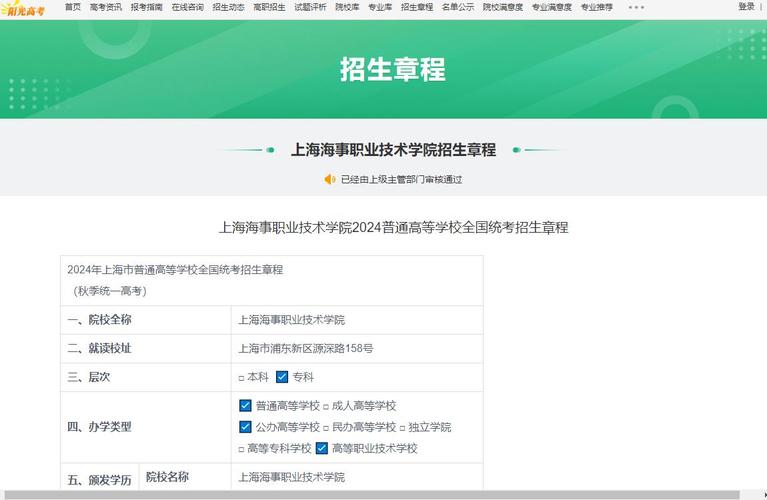Image resolution: width=767 pixels, height=500 pixels.
Task: Toggle the 高等专科学校 checkbox
Action: pyautogui.click(x=241, y=450)
